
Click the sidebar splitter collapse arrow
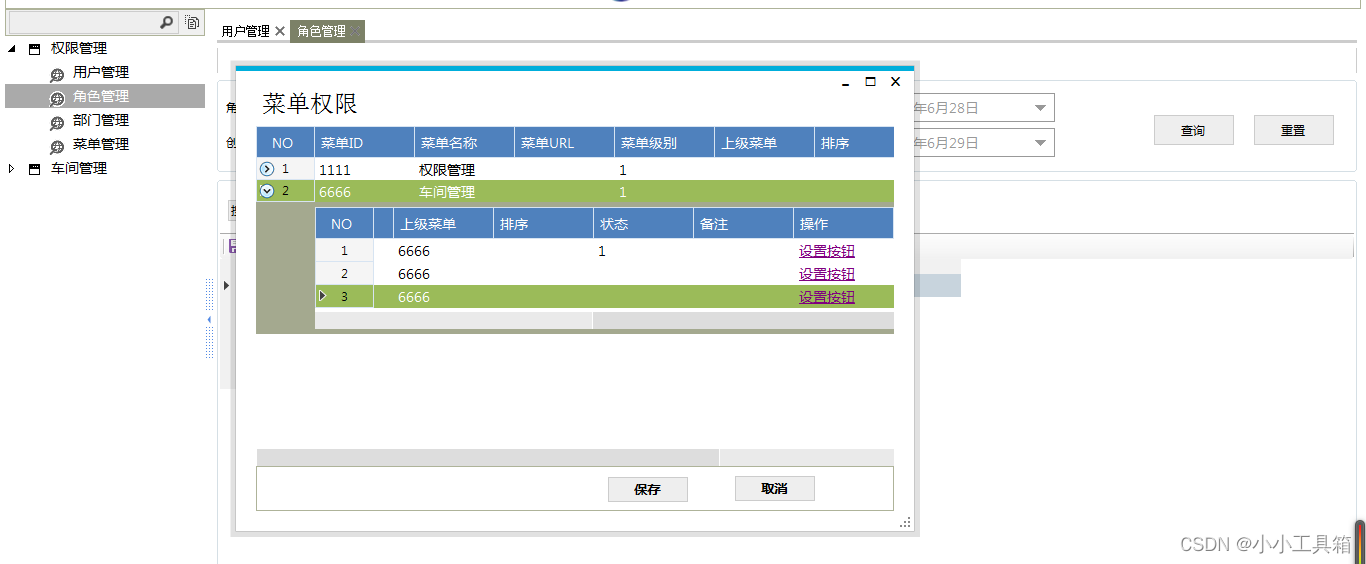point(209,319)
